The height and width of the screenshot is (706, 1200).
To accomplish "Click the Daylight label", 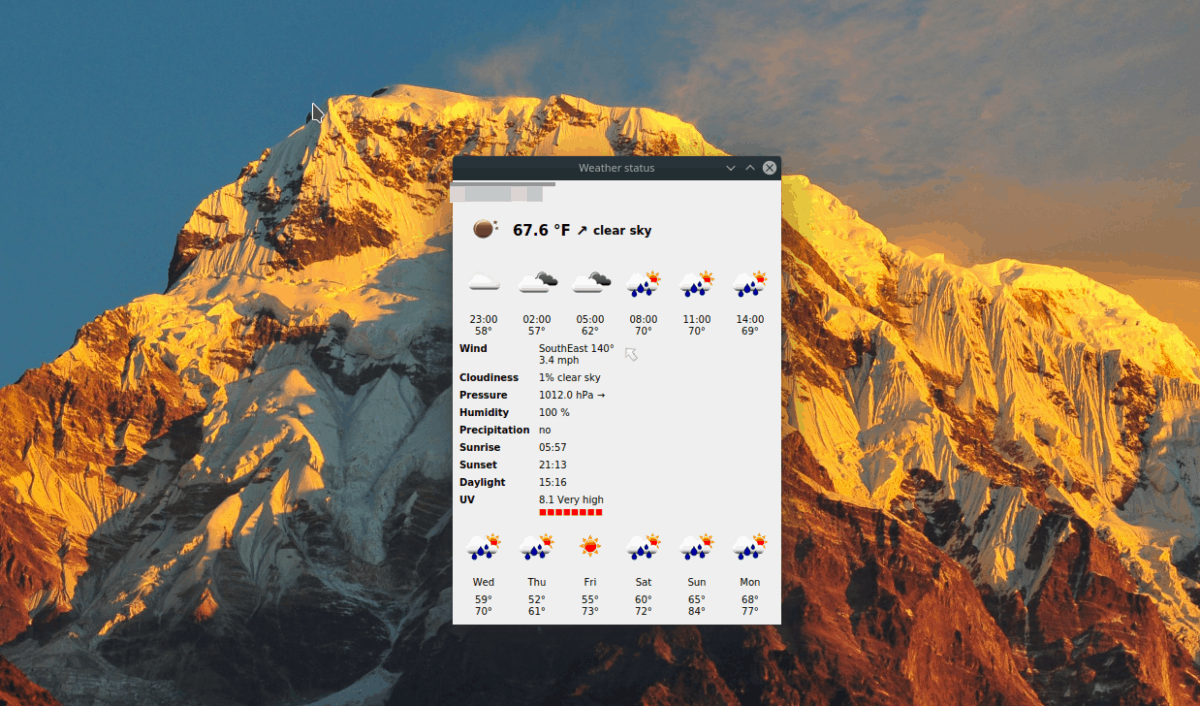I will point(481,483).
